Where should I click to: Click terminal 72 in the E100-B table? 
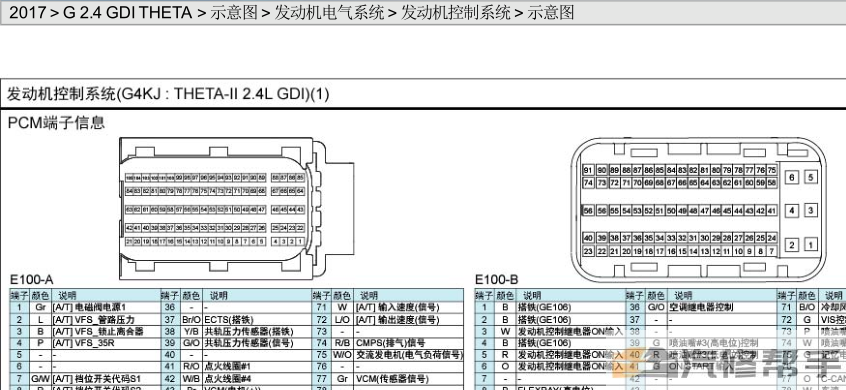coord(786,319)
